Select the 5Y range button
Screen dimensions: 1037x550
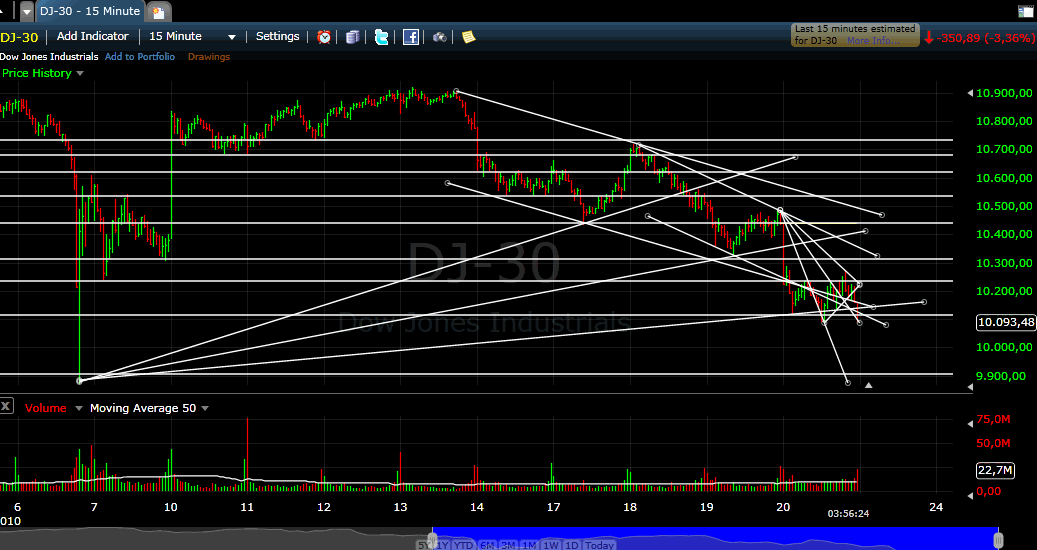pyautogui.click(x=425, y=545)
